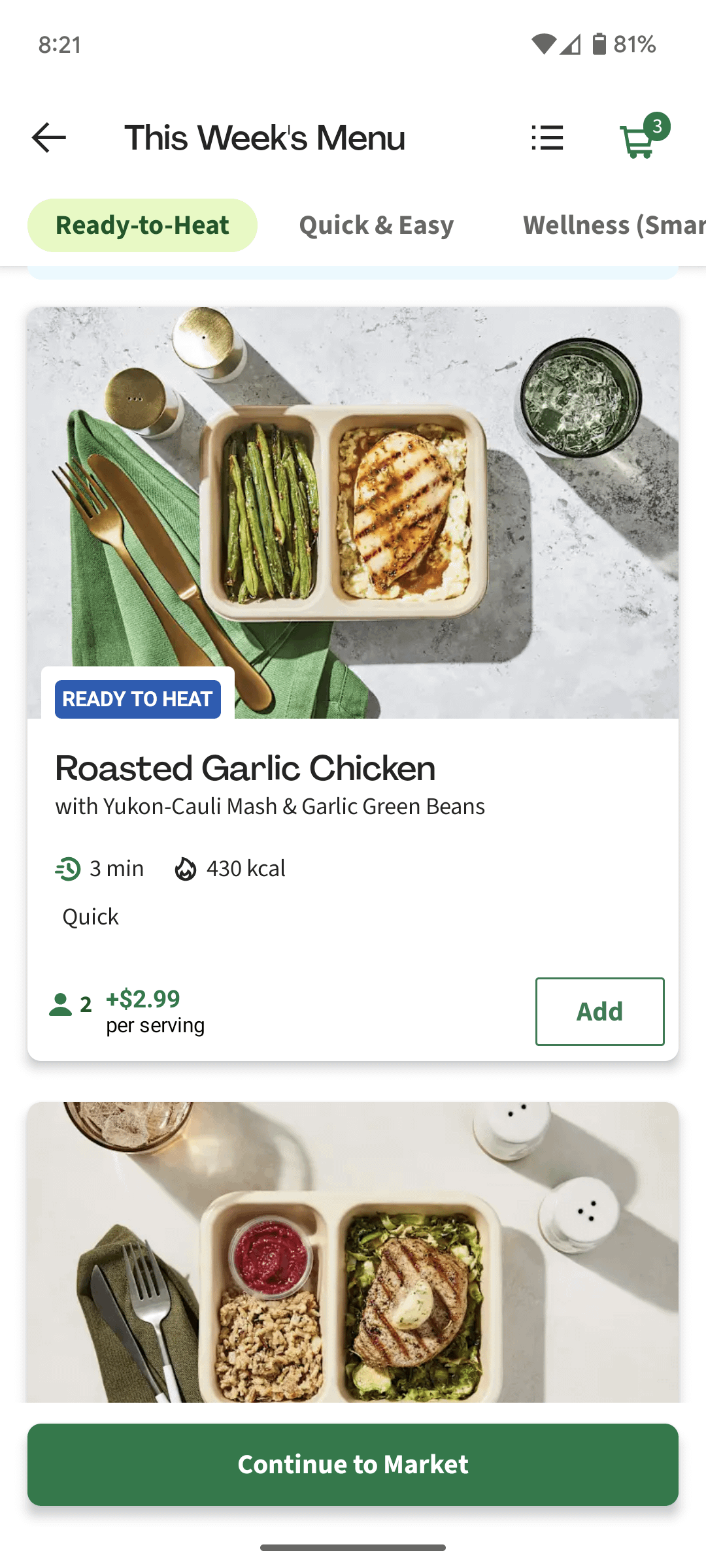Add Roasted Garlic Chicken to box
This screenshot has height=1568, width=706.
pyautogui.click(x=599, y=1011)
